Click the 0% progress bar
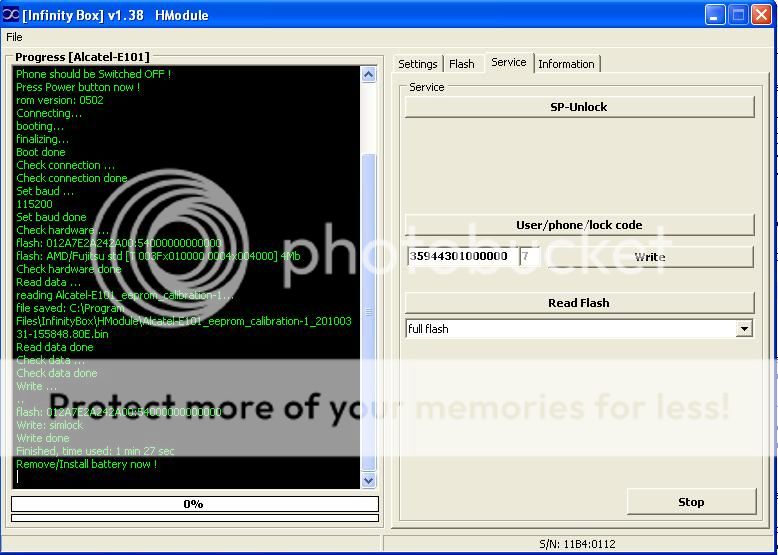778x555 pixels. [194, 504]
